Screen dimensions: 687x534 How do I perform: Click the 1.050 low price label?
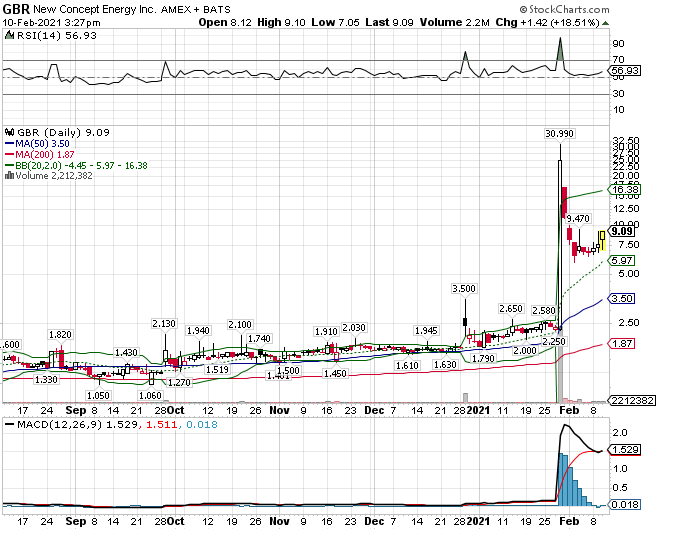pos(98,396)
